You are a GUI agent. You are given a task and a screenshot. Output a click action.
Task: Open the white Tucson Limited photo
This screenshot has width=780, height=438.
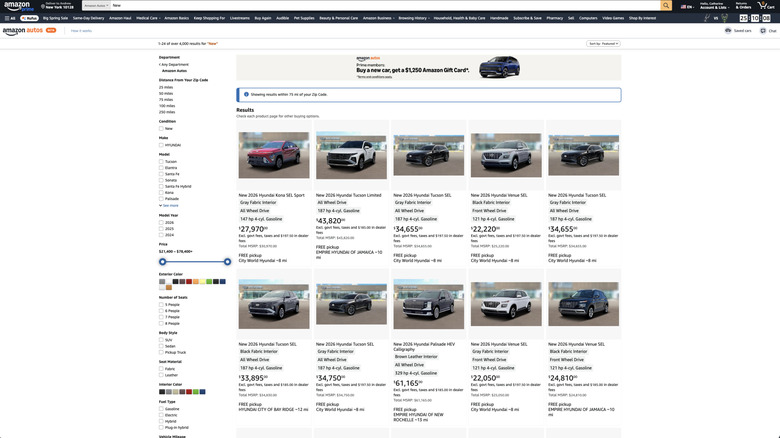tap(351, 155)
